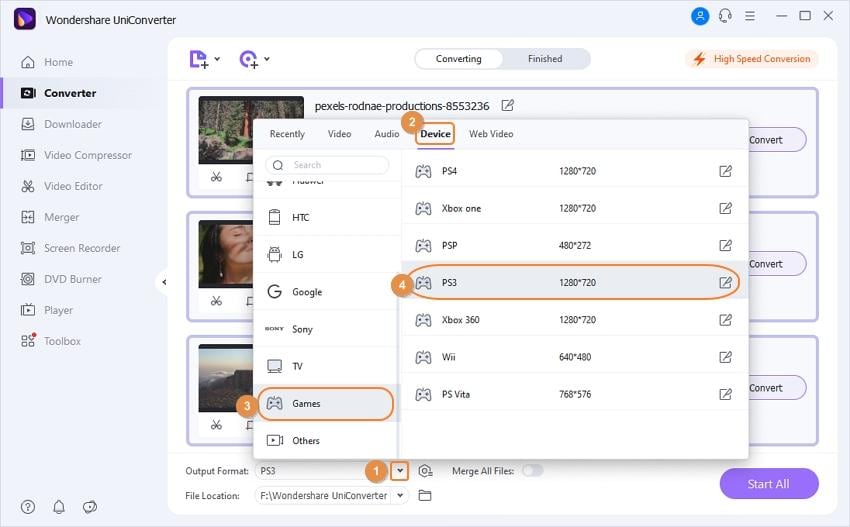Click the scissors trim icon on second video

point(216,301)
